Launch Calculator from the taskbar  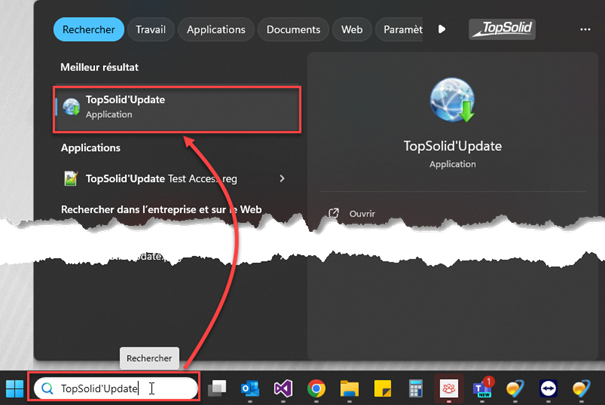tap(415, 388)
